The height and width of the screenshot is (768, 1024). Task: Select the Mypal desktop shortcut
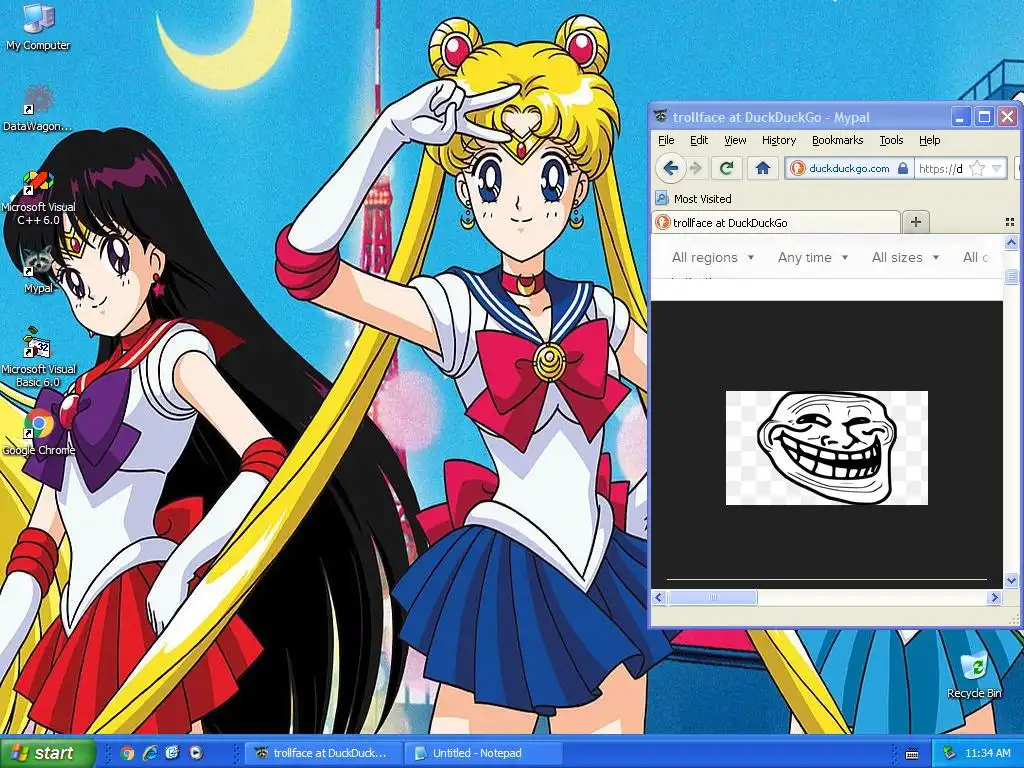[38, 270]
